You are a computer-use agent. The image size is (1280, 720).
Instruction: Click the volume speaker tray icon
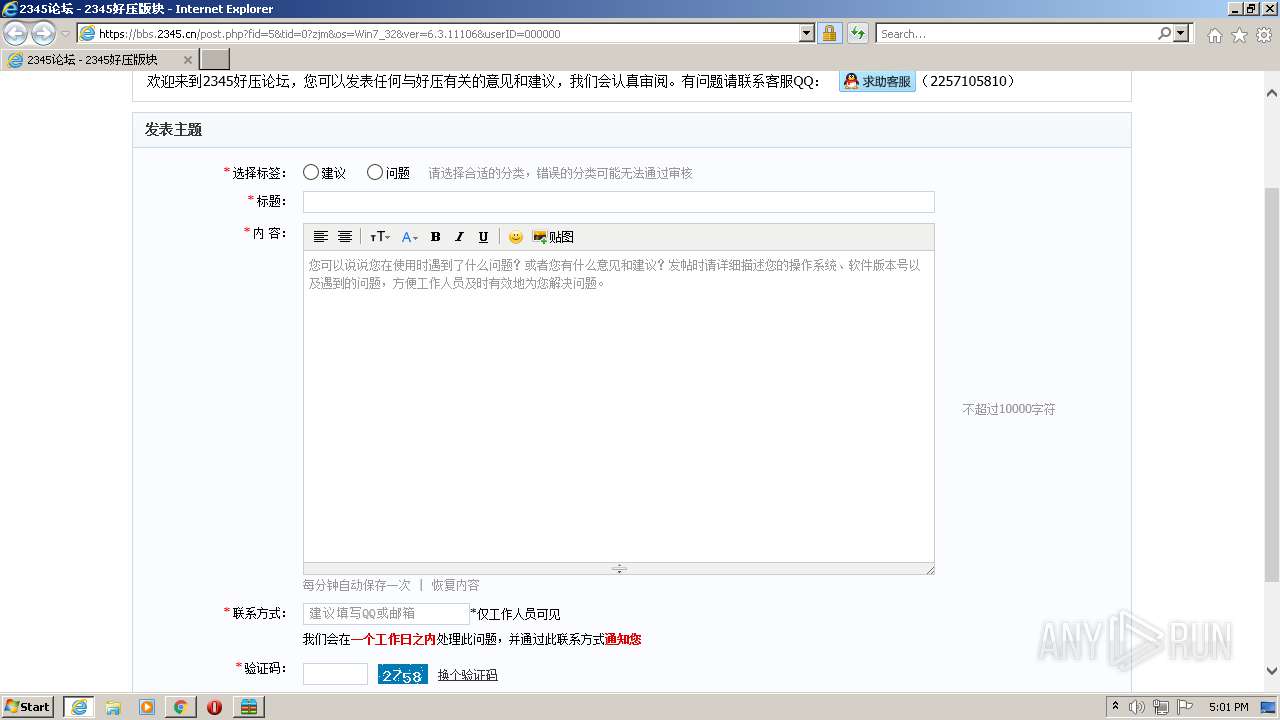click(1137, 707)
